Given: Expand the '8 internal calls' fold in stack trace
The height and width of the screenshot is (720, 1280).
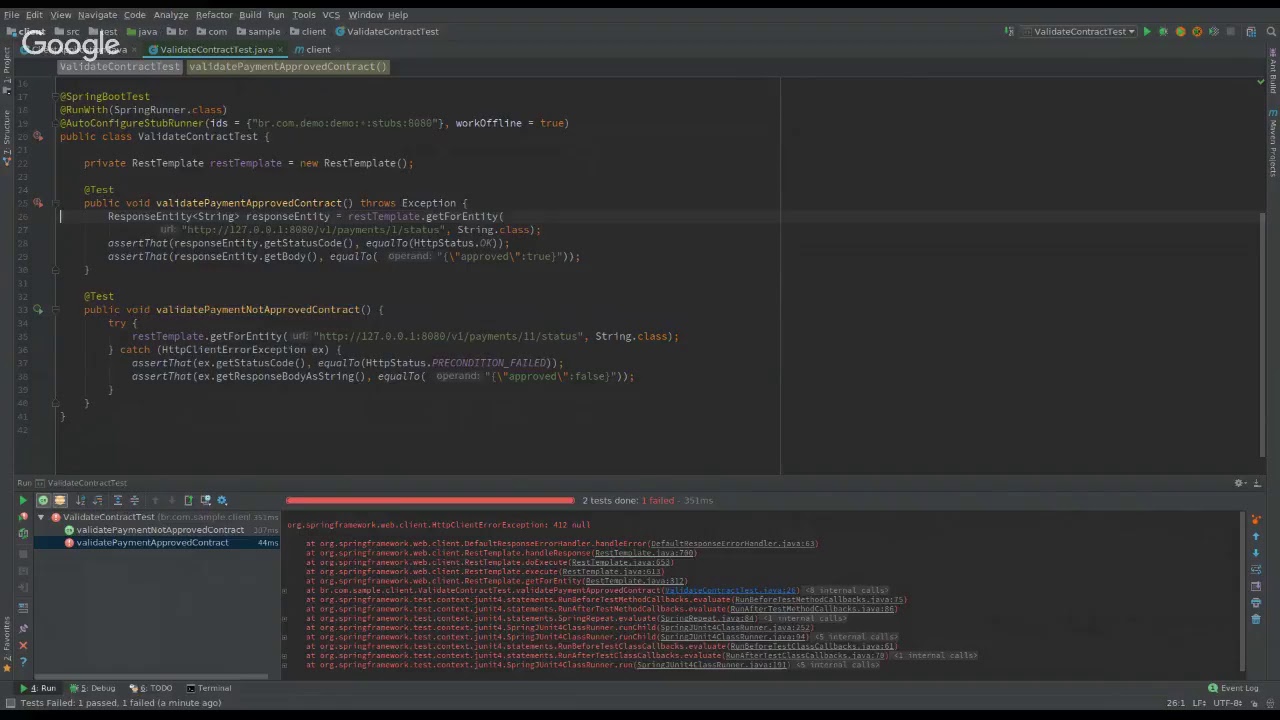Looking at the screenshot, I should tap(847, 591).
